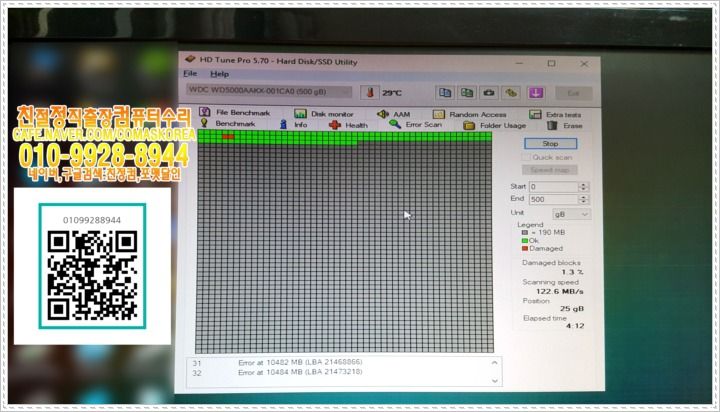Switch to the Erase tab
Image resolution: width=720 pixels, height=412 pixels.
click(565, 125)
